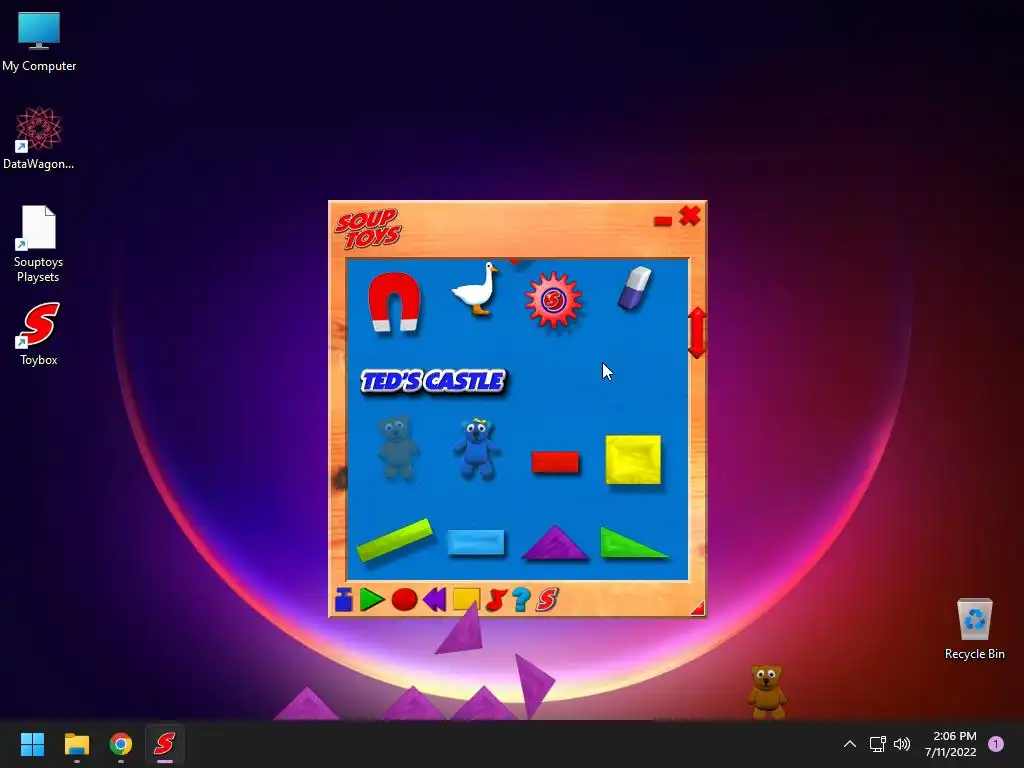Click the Ted's Castle playset title
Viewport: 1024px width, 768px height.
[433, 381]
